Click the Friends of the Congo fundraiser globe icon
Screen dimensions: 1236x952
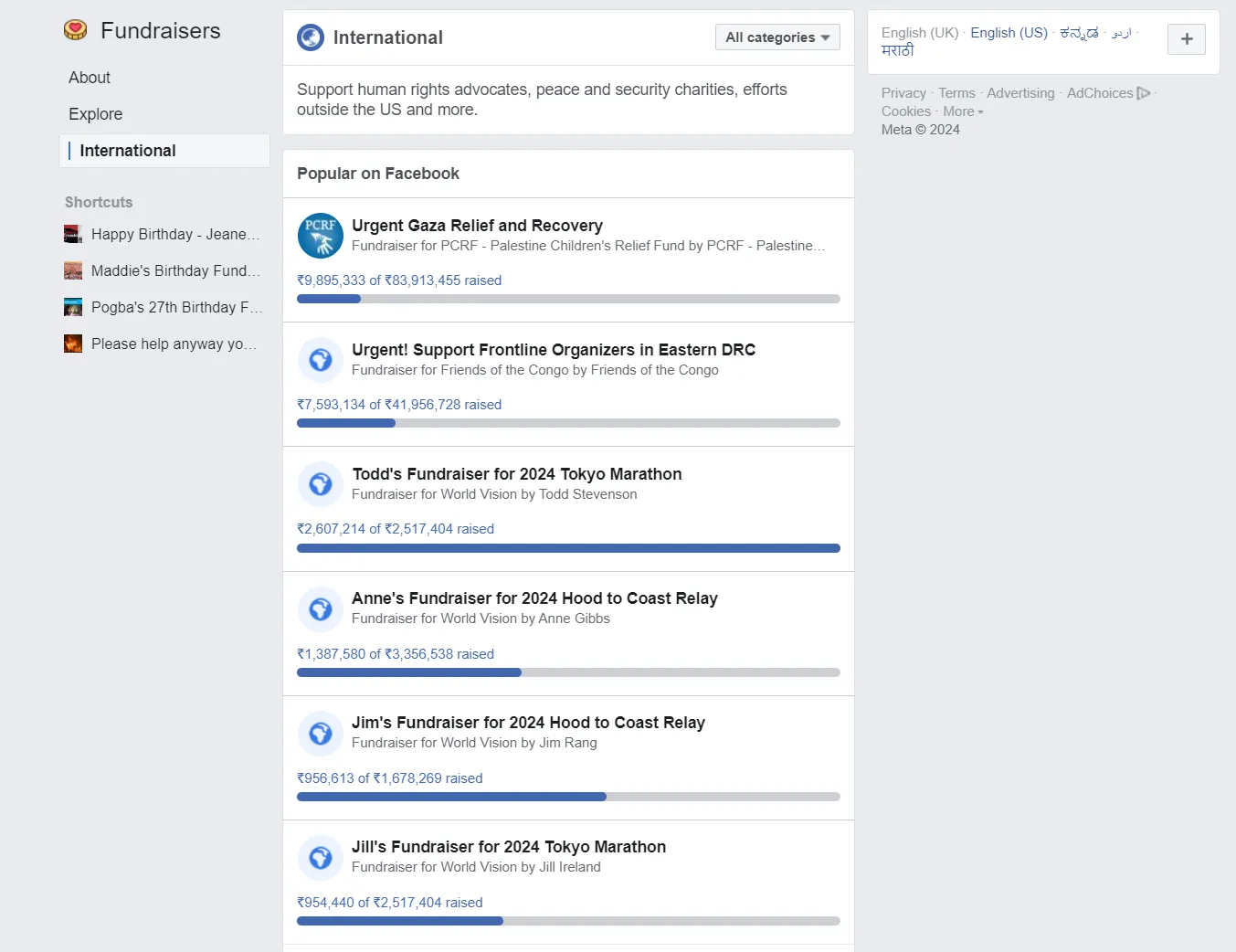click(321, 360)
